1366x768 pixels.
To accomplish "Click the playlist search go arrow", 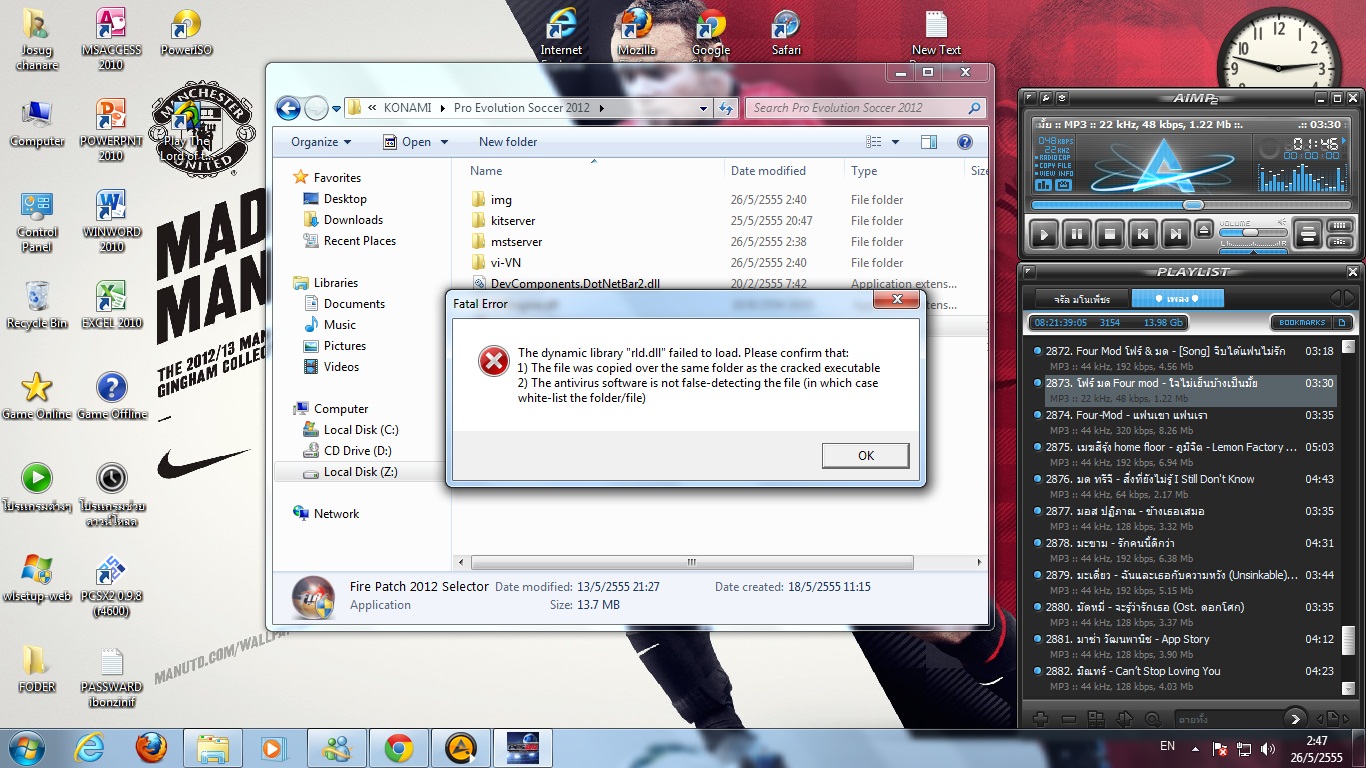I will [x=1296, y=718].
